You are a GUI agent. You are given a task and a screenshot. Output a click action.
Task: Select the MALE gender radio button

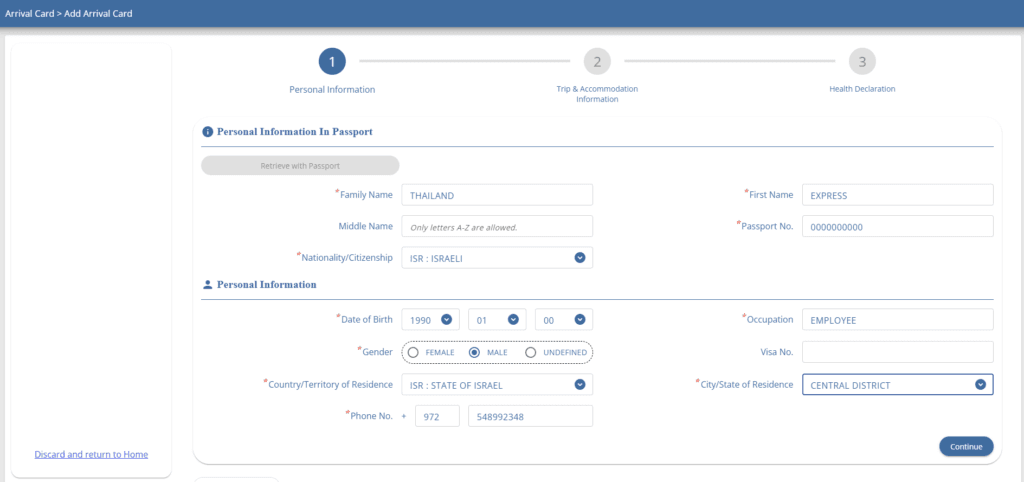coord(474,352)
